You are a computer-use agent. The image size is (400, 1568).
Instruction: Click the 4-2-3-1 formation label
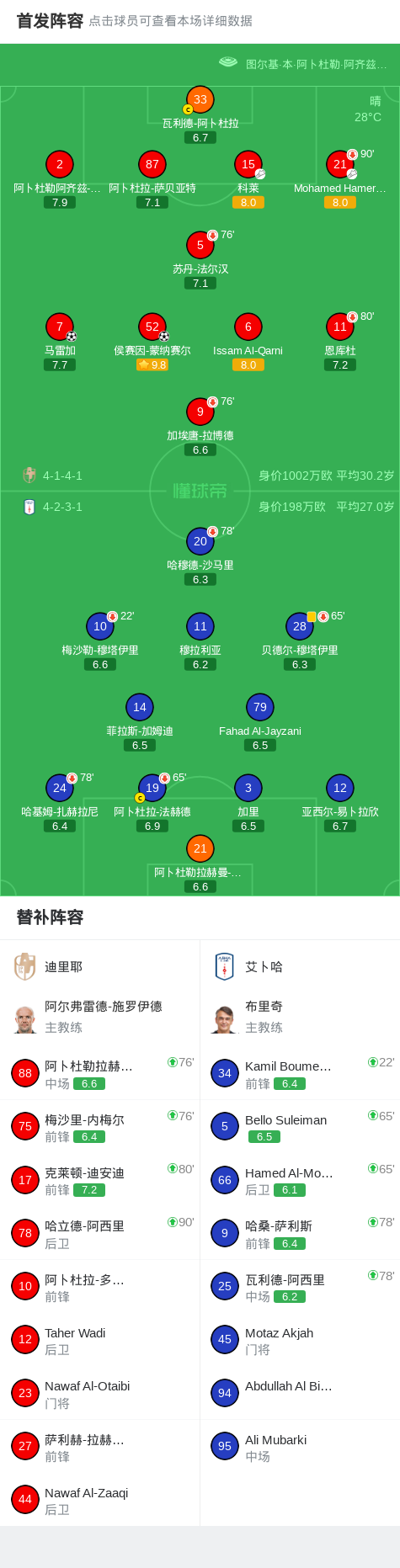click(62, 507)
